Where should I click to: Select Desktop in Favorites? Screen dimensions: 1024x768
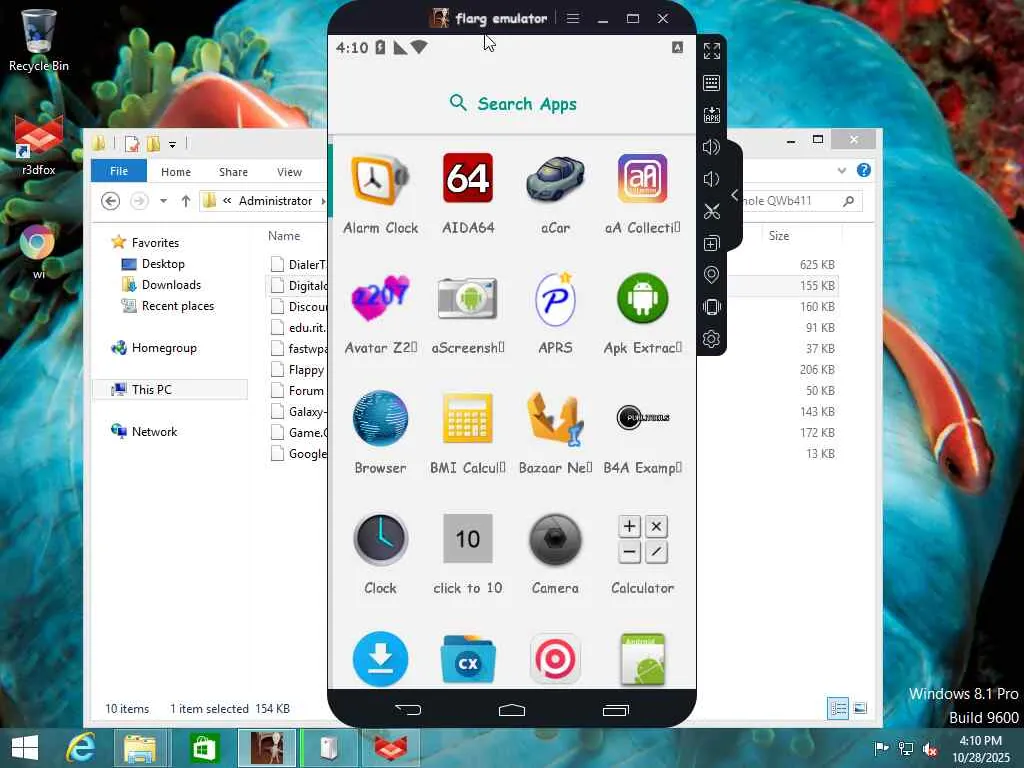pos(163,264)
